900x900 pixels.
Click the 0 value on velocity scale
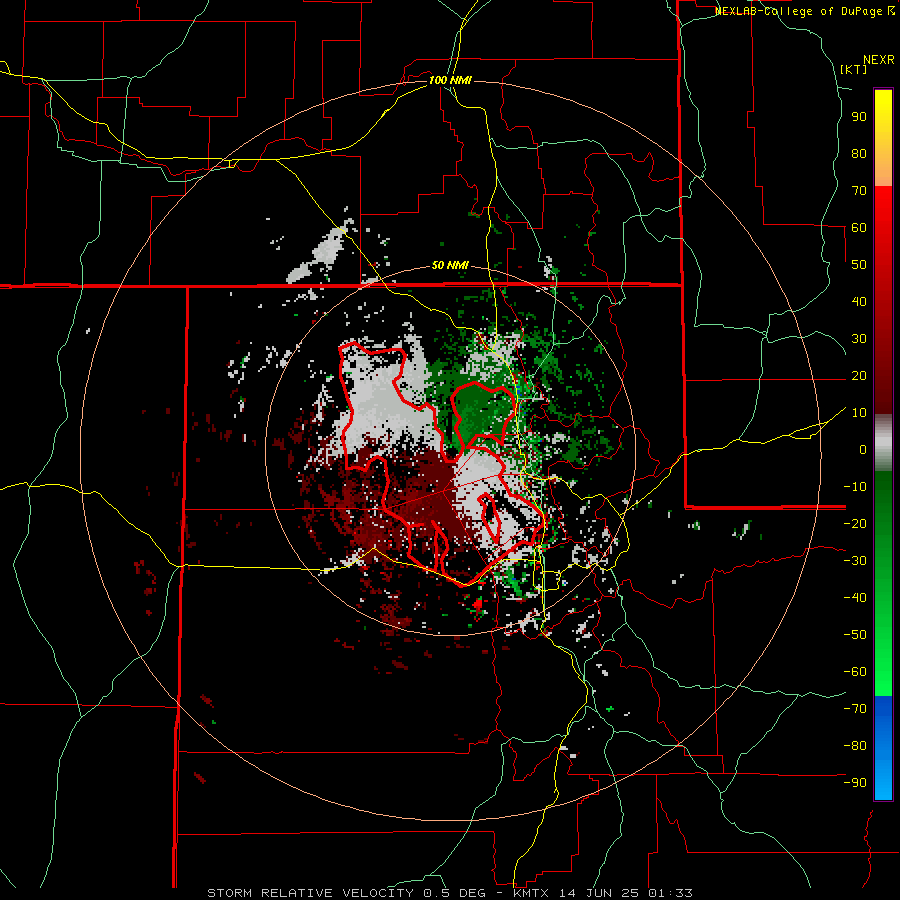point(863,449)
